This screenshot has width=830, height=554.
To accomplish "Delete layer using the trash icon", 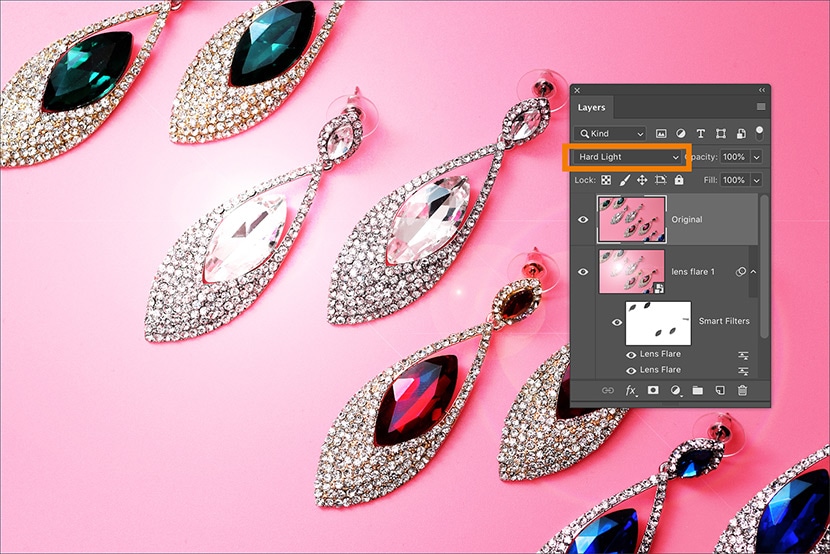I will (x=742, y=390).
